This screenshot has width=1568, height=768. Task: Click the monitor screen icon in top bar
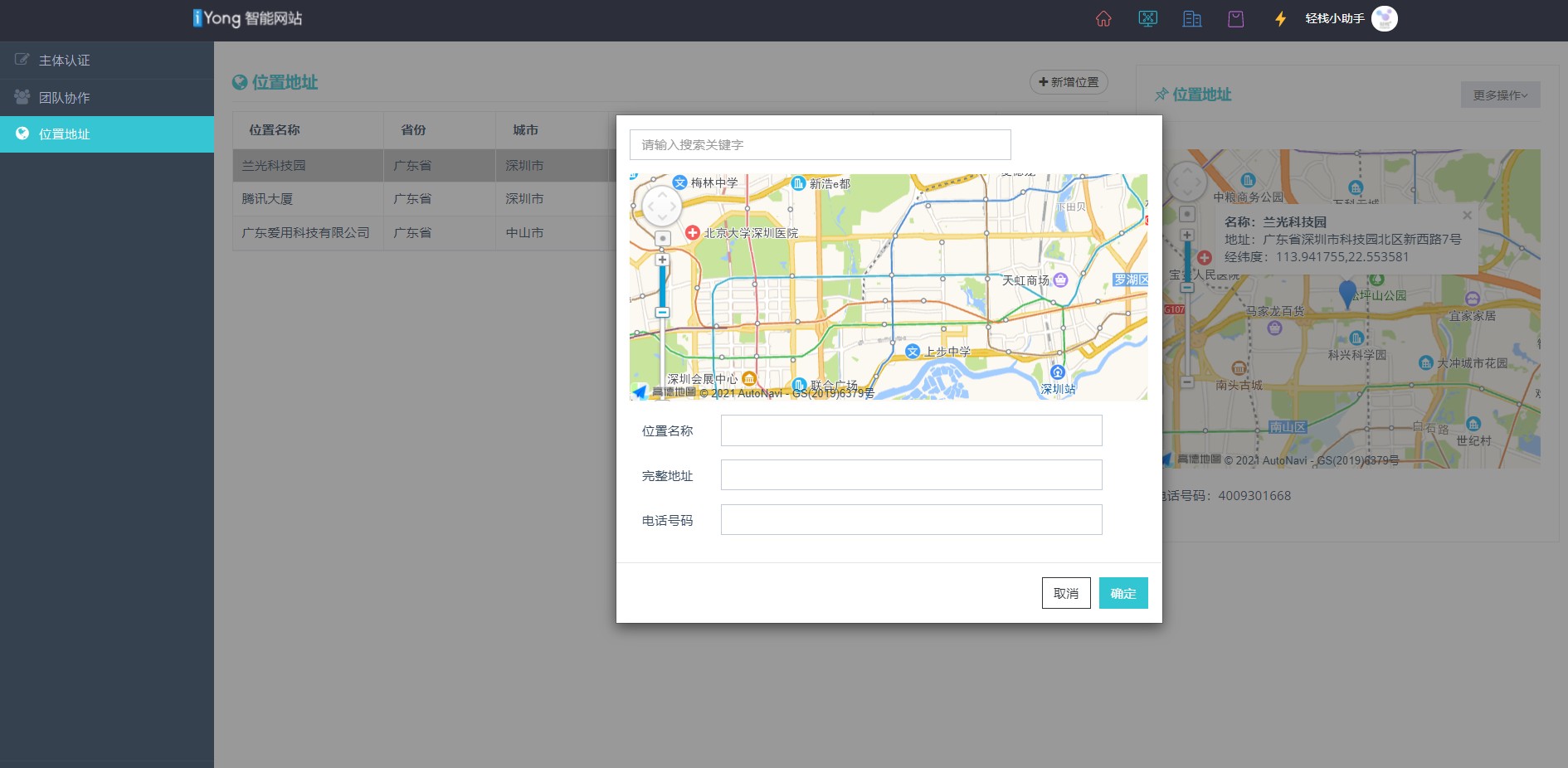pos(1147,18)
